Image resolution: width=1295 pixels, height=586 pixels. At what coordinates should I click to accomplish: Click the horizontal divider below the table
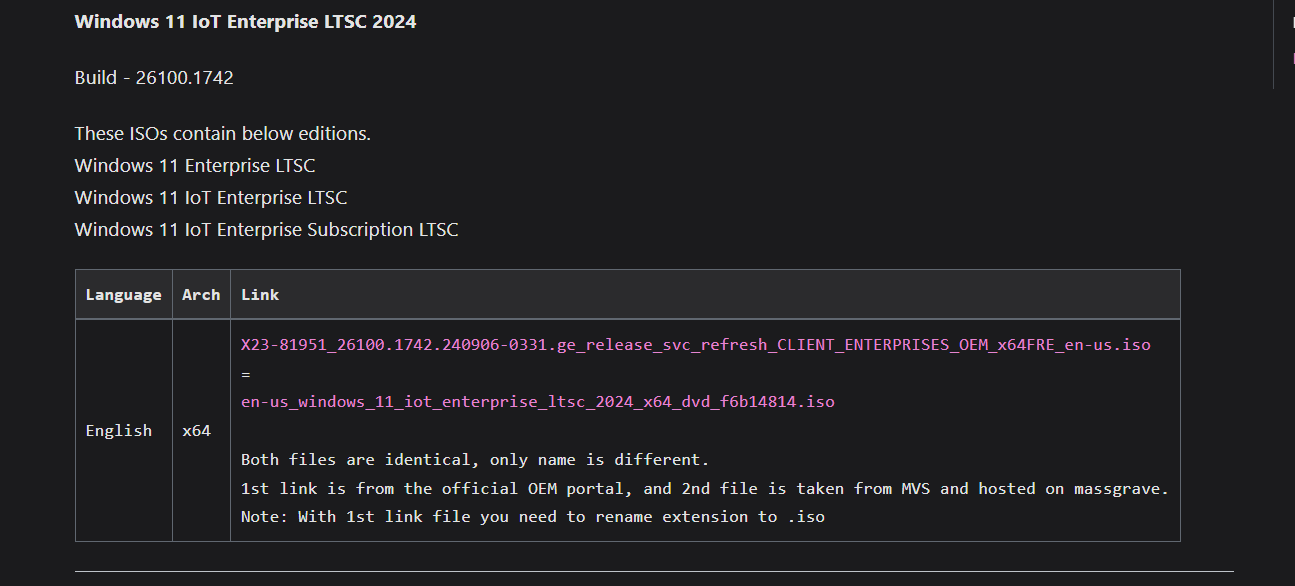click(x=654, y=571)
